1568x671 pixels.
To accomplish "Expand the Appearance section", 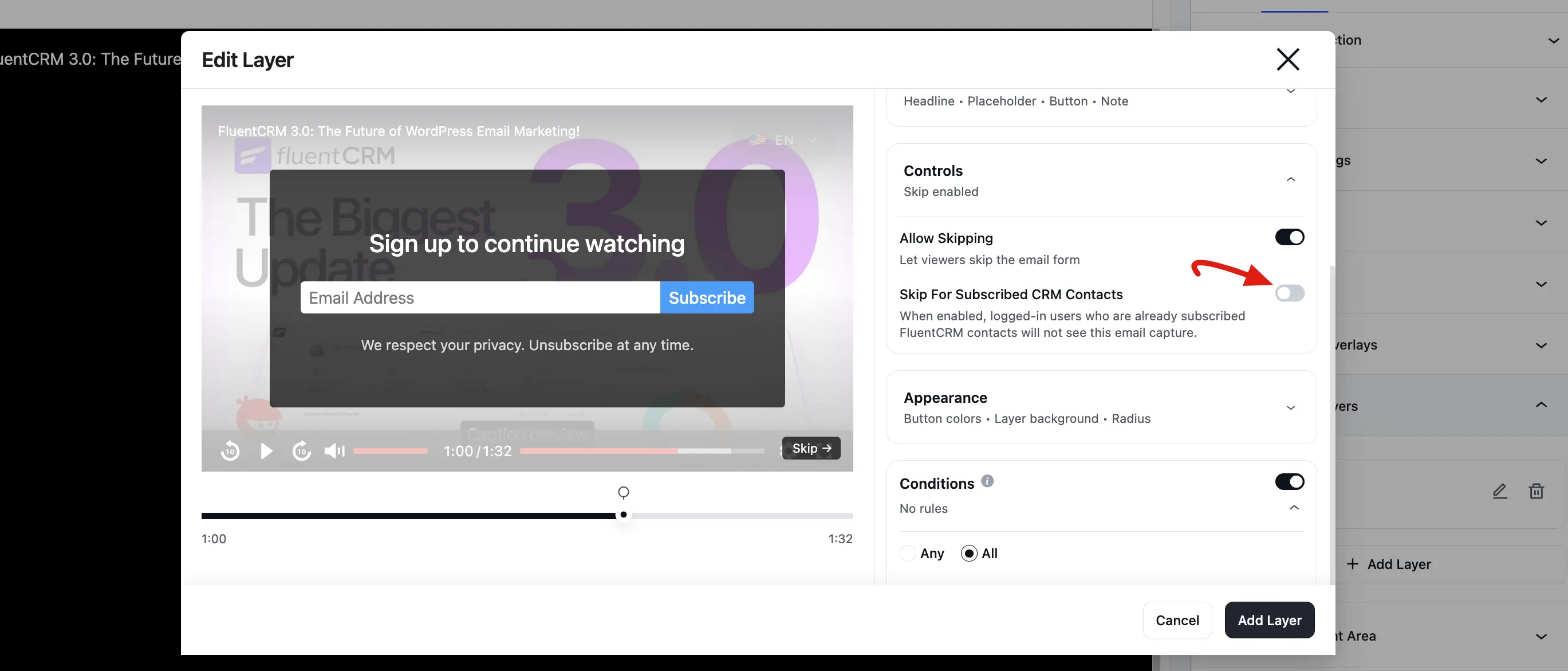I will [x=1290, y=408].
